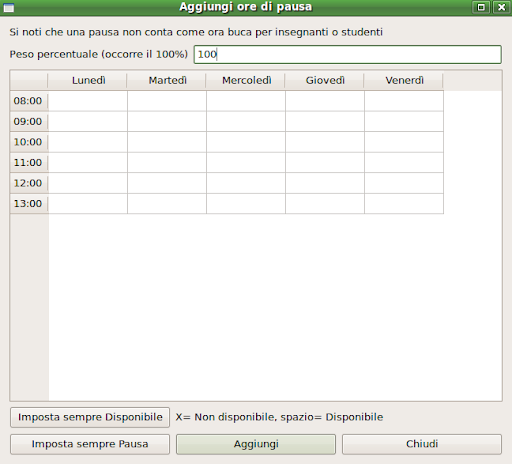This screenshot has width=512, height=464.
Task: Select the 10:00 row header
Action: pos(29,142)
